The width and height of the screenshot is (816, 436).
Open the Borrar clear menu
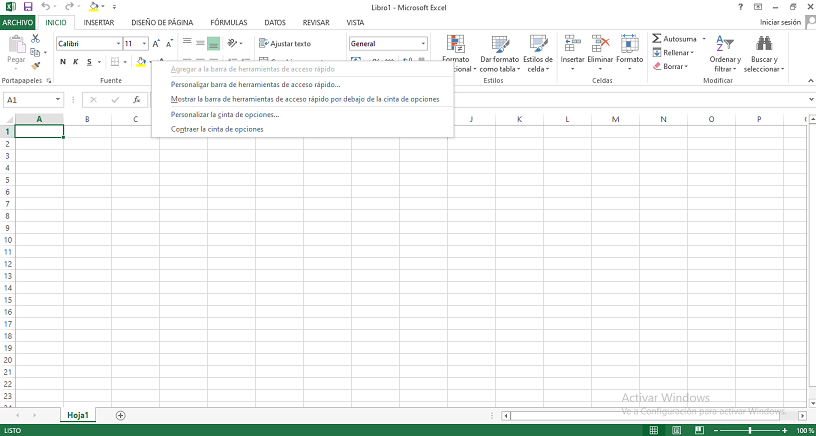coord(670,66)
